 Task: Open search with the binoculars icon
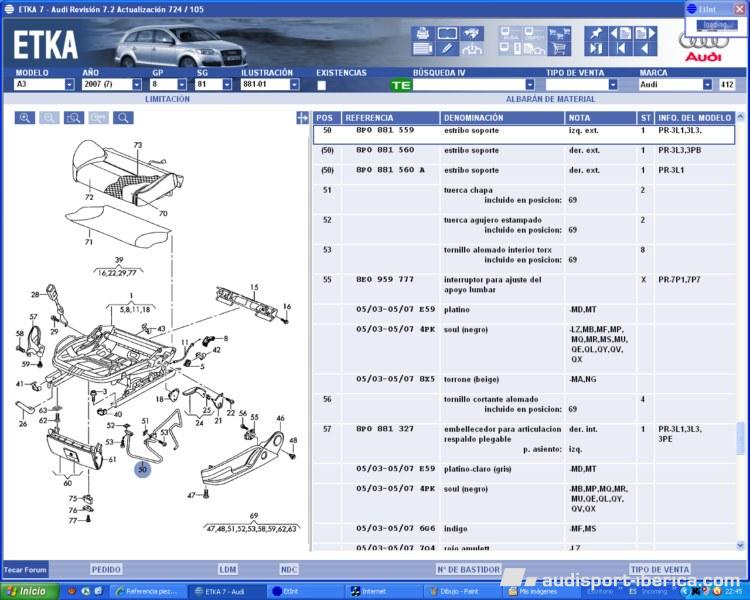tap(472, 33)
